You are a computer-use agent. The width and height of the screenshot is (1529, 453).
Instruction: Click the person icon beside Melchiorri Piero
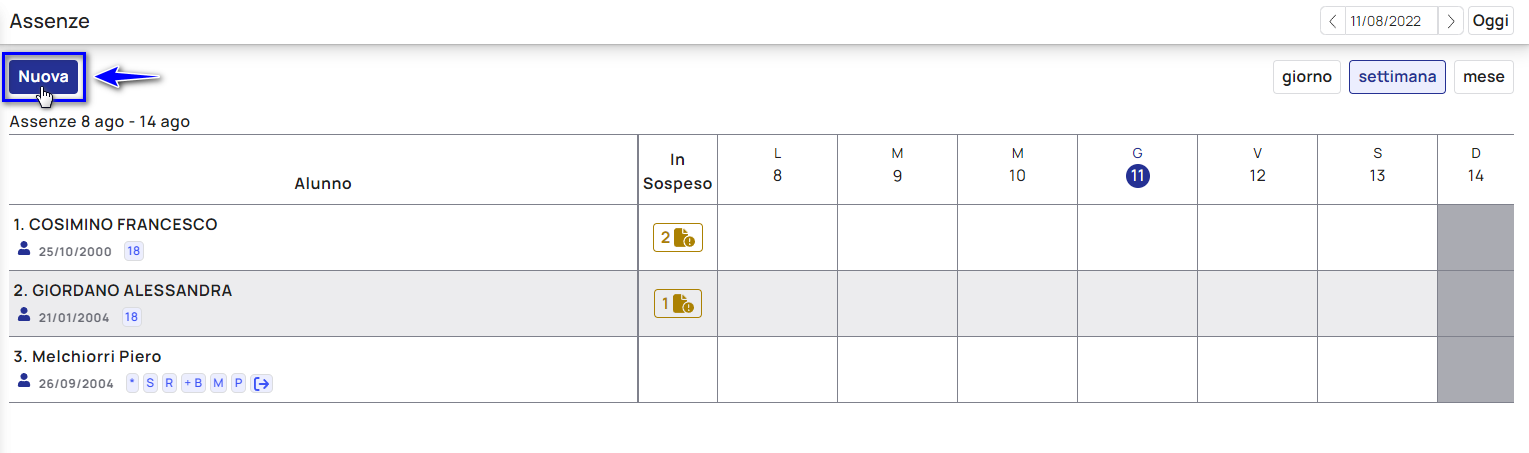point(25,382)
